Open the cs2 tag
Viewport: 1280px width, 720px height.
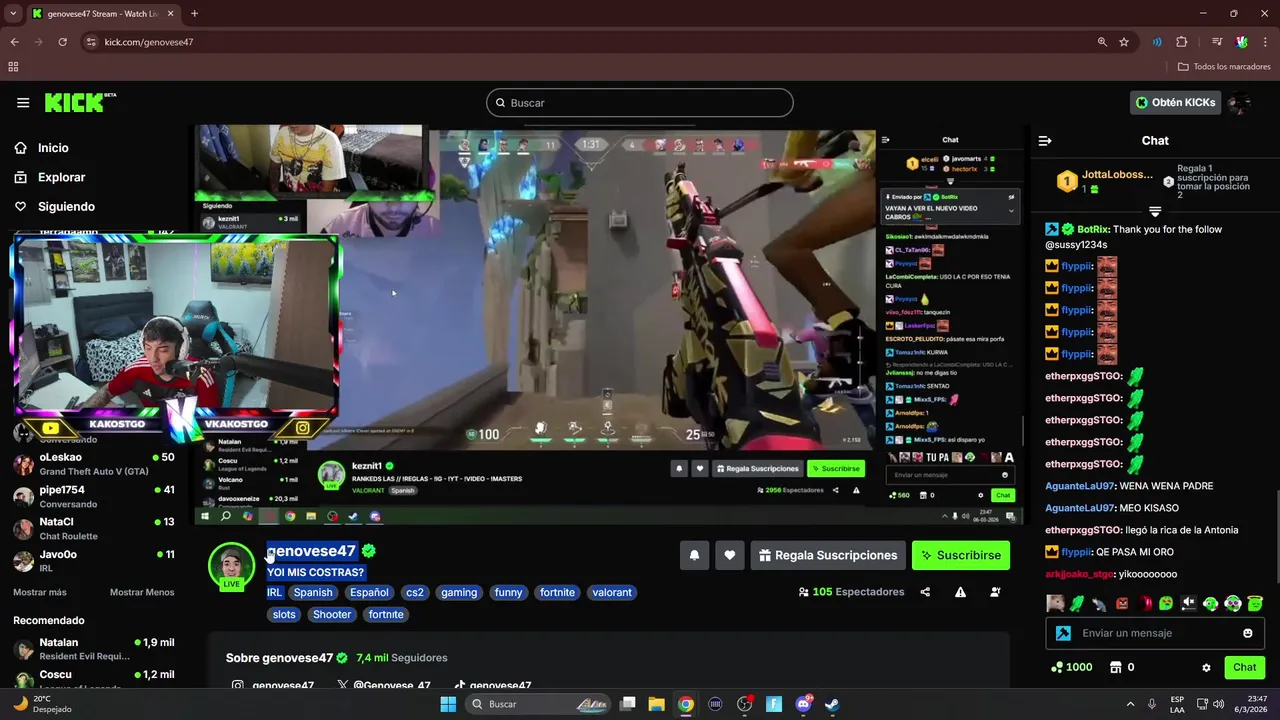[415, 592]
